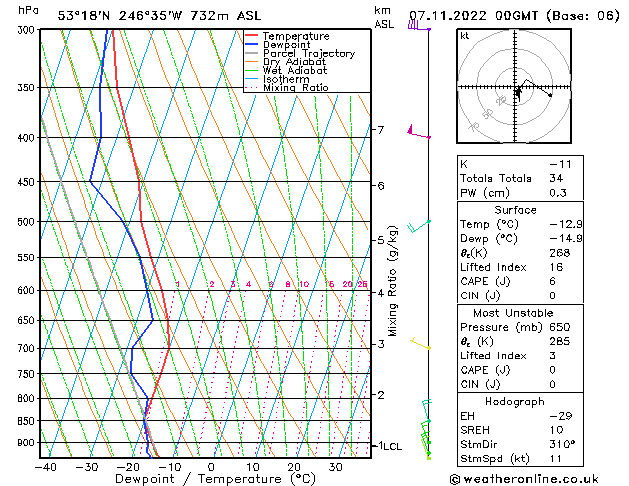Click the Surface section header
629x486 pixels.
coord(515,210)
